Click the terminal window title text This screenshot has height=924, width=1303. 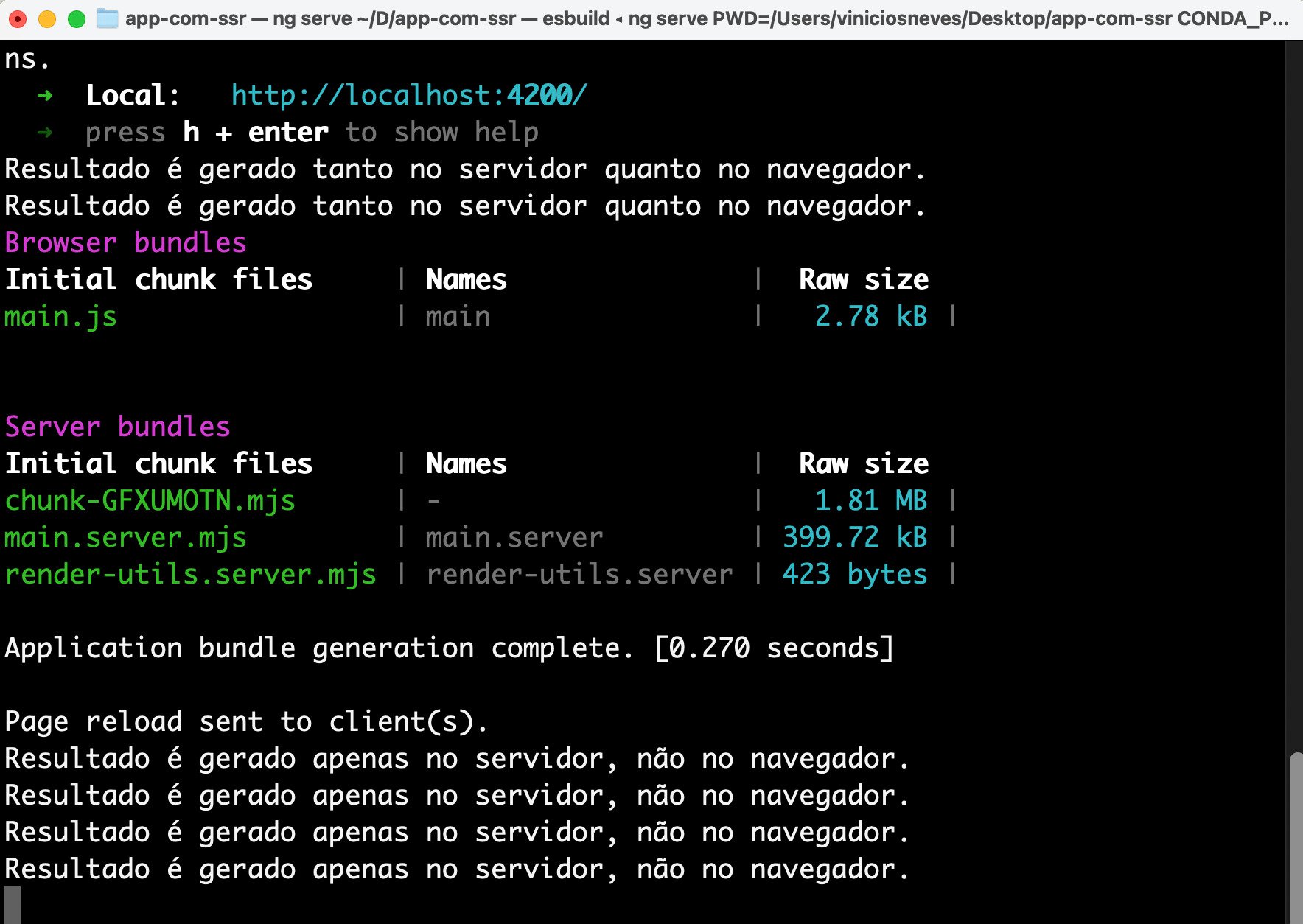tap(707, 18)
